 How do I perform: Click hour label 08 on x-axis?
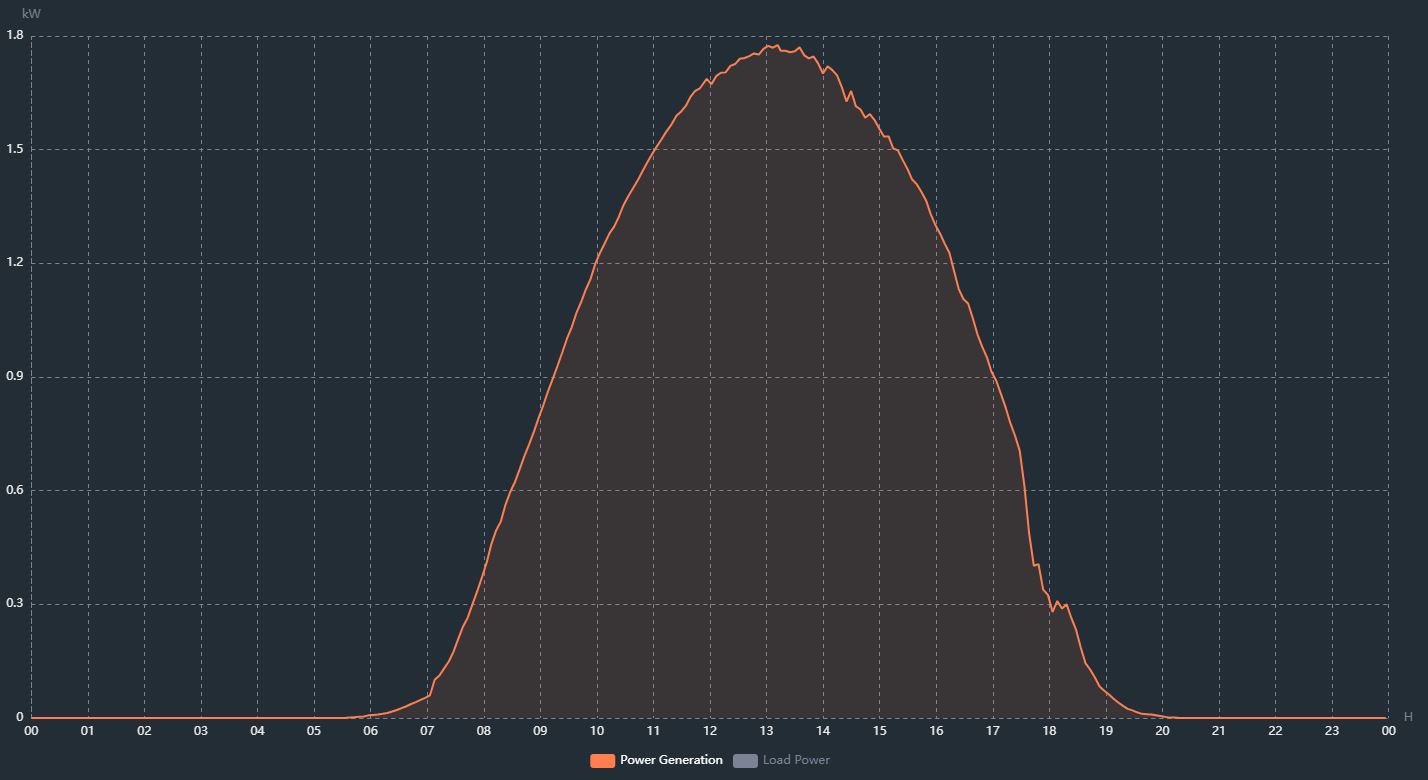click(484, 731)
